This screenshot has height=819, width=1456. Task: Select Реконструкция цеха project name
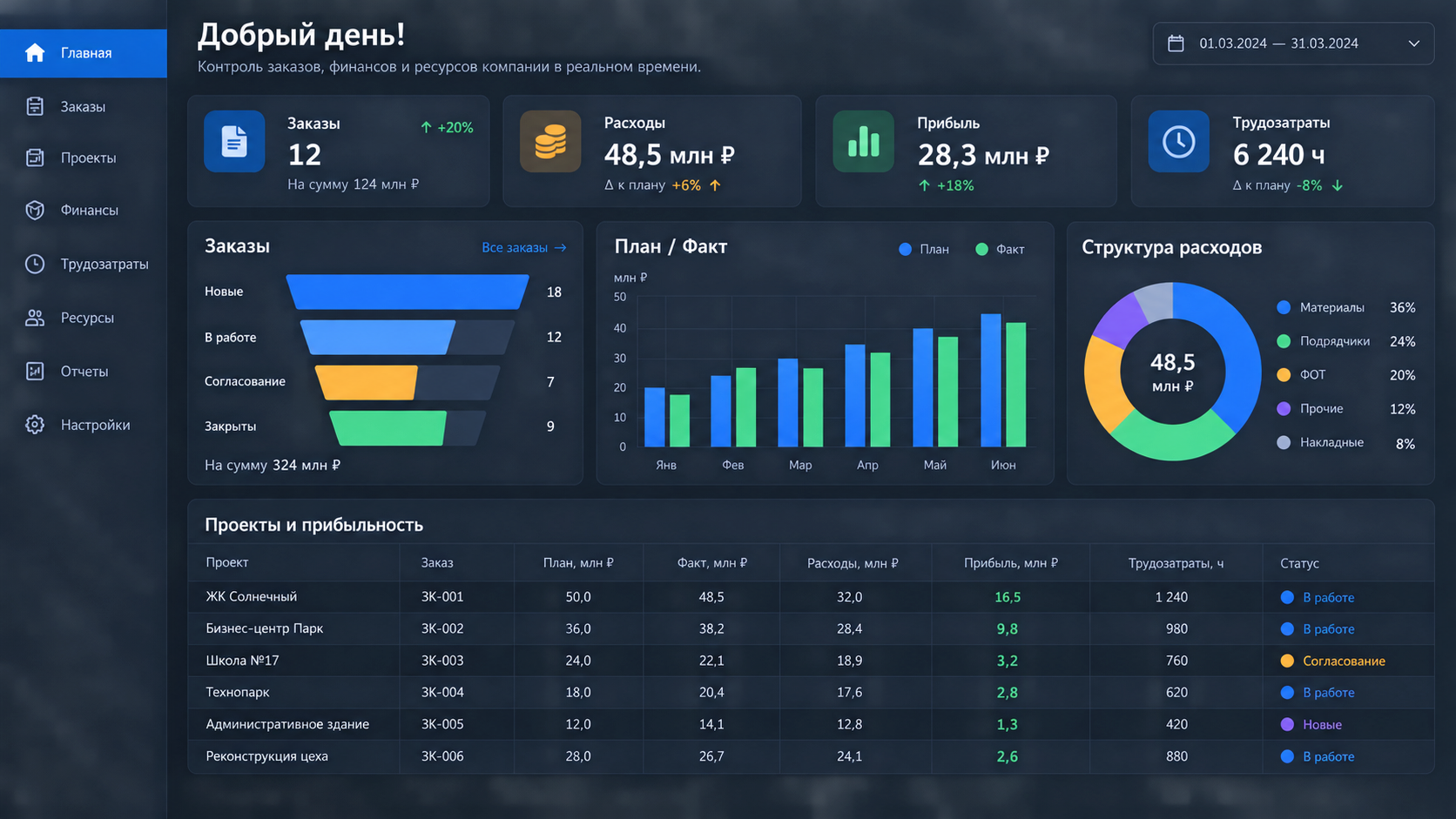point(266,756)
